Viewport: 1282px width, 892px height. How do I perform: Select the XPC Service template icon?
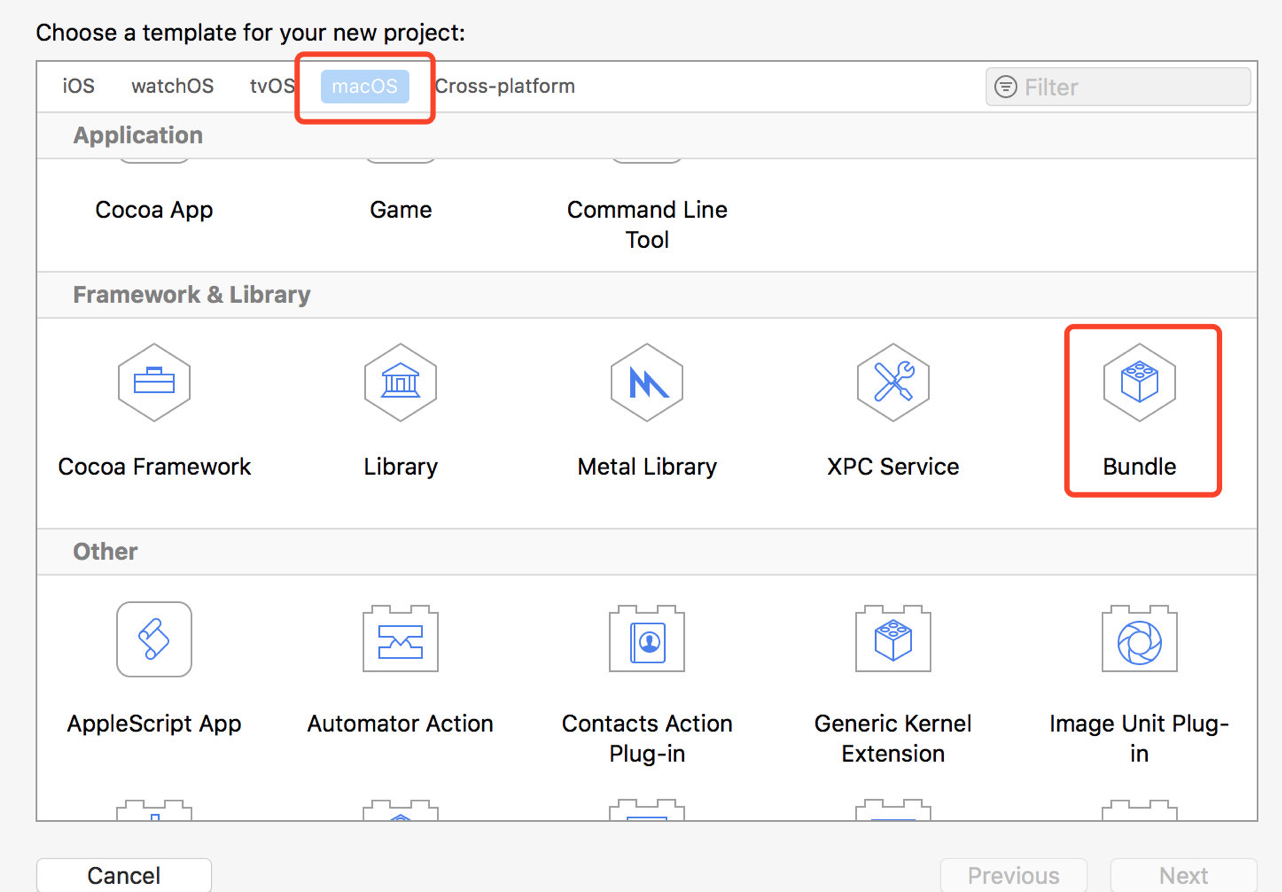point(893,382)
